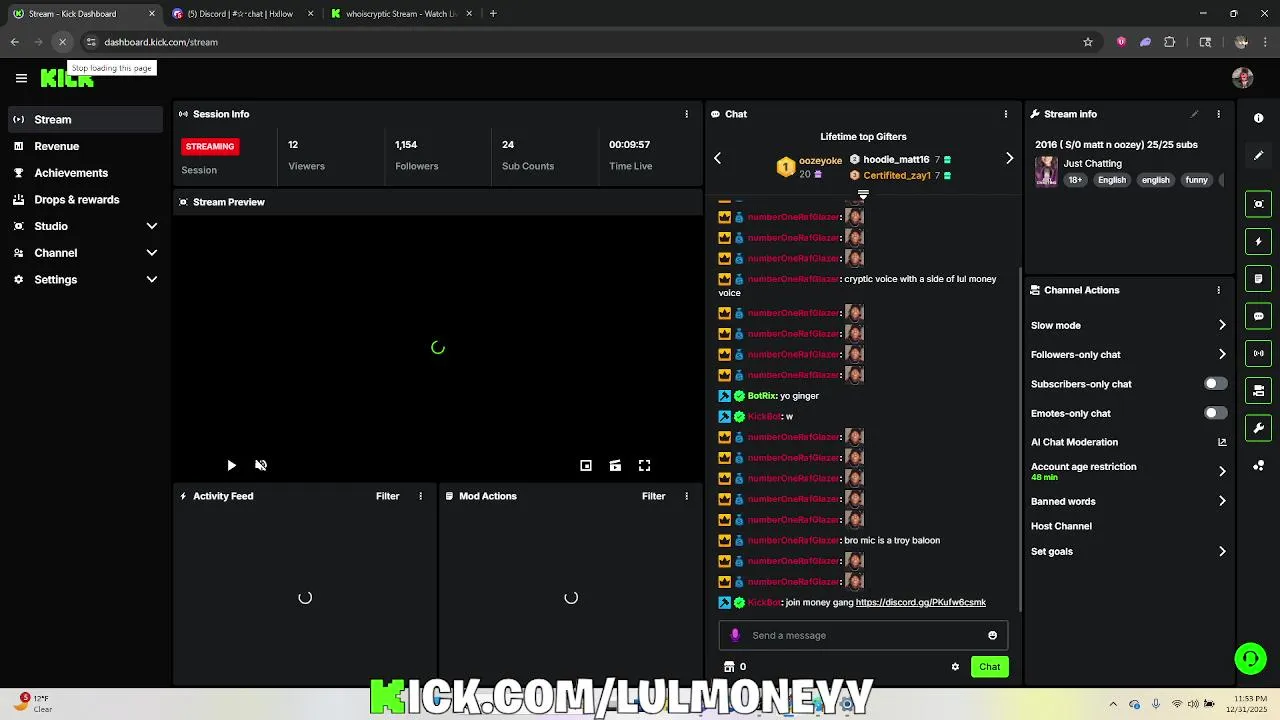Open Drops & rewards in left sidebar
Viewport: 1280px width, 720px height.
click(85, 200)
